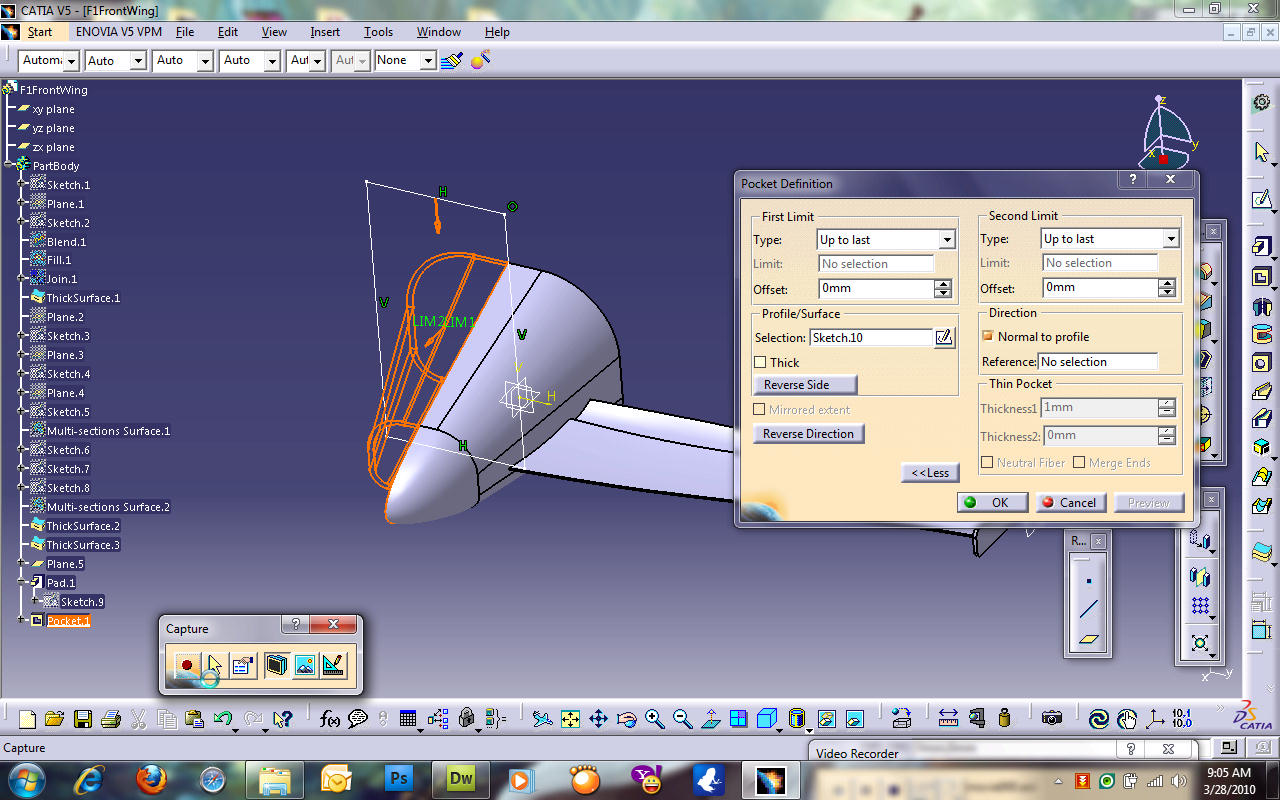
Task: Select the Fit All view icon
Action: (x=569, y=718)
